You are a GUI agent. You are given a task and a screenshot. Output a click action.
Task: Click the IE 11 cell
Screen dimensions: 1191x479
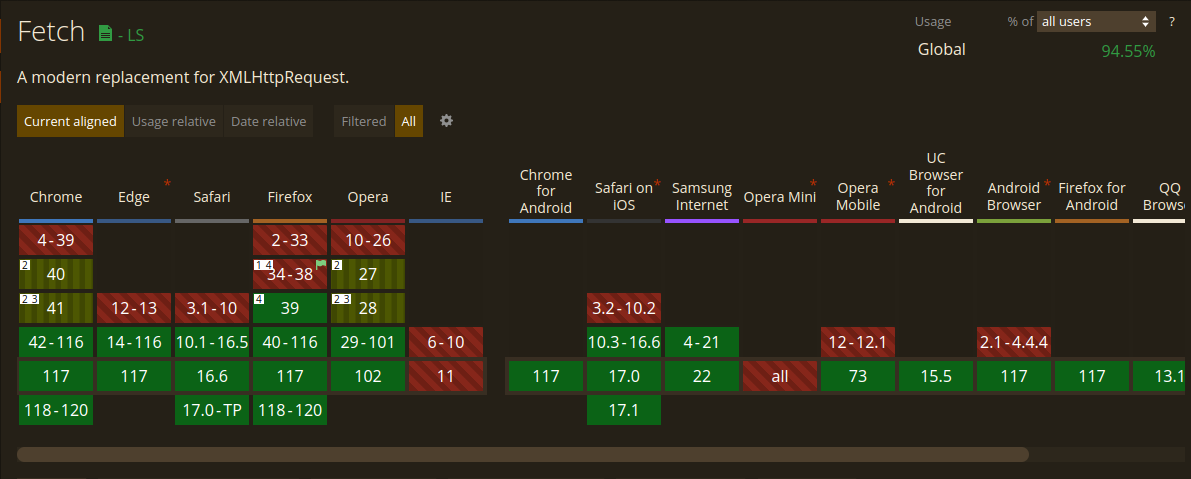[x=446, y=377]
